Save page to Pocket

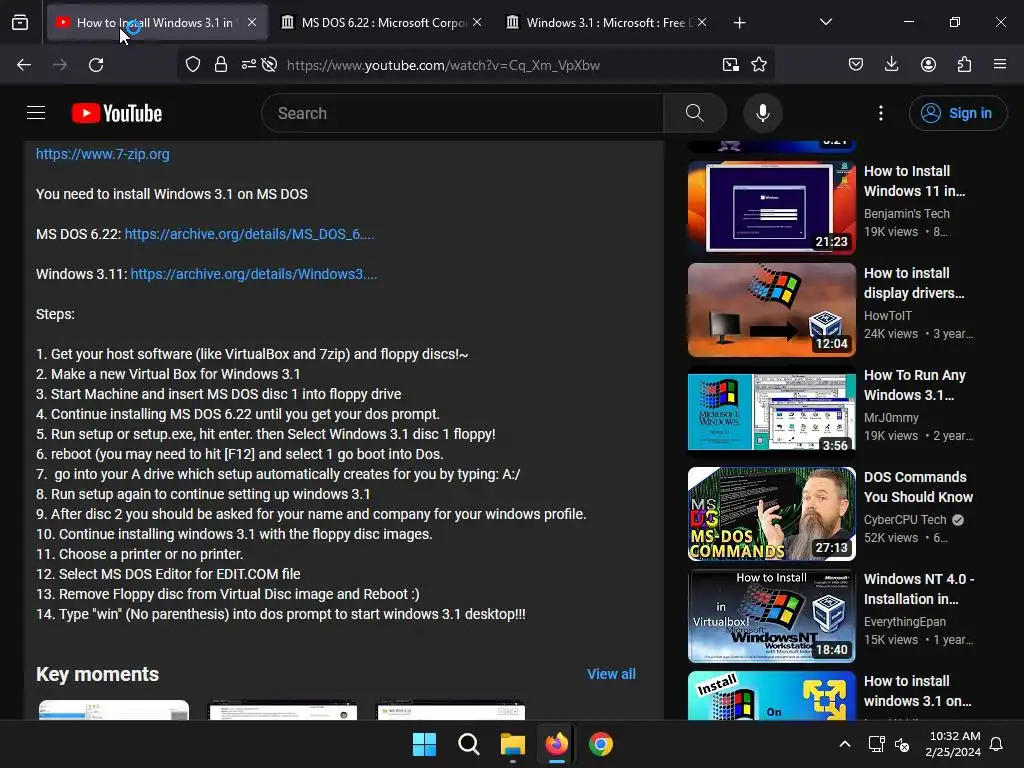pos(856,65)
